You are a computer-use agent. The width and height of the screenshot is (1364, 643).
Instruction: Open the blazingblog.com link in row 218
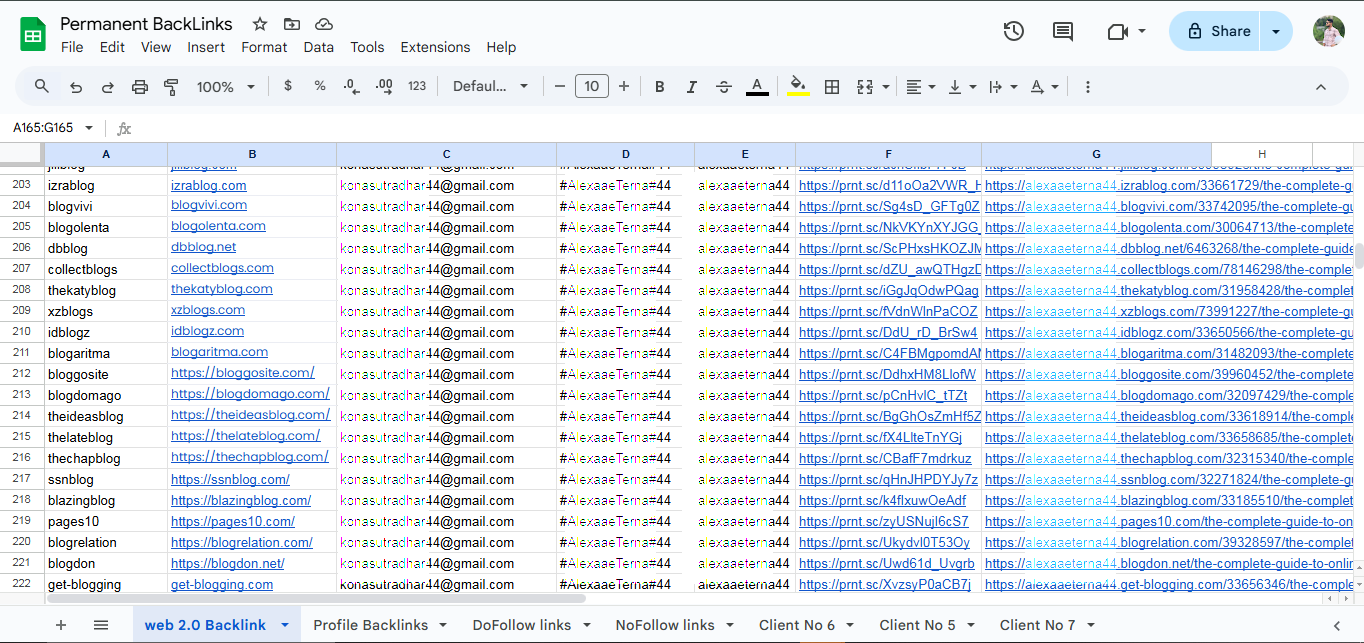pos(240,500)
